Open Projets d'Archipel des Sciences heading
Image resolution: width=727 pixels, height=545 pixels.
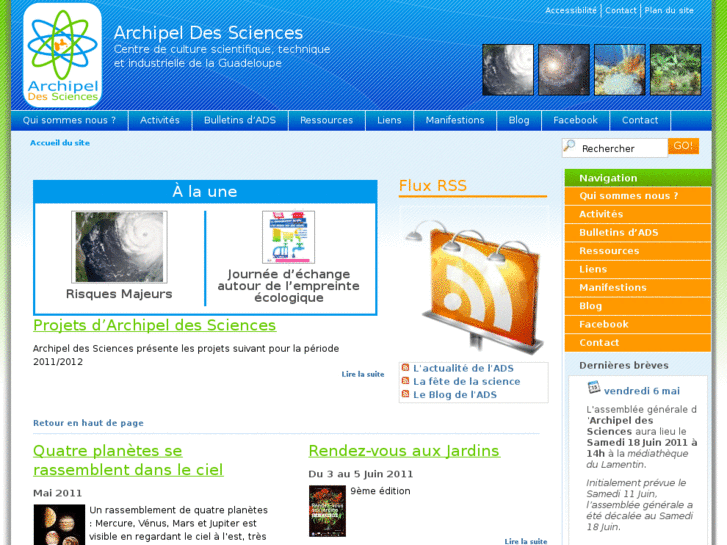154,325
